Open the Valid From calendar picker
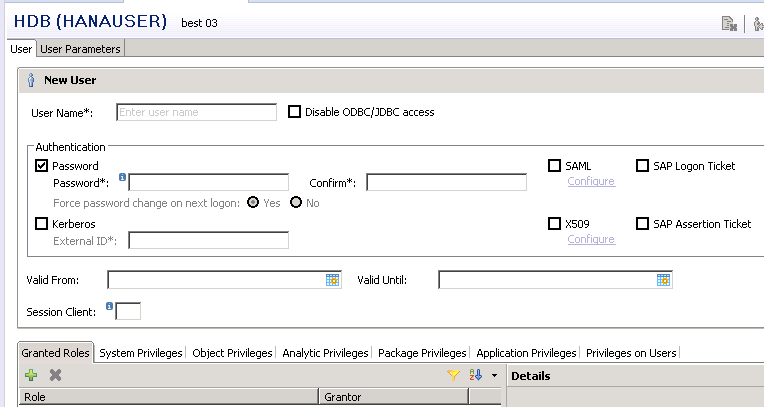Image resolution: width=764 pixels, height=407 pixels. pyautogui.click(x=333, y=280)
